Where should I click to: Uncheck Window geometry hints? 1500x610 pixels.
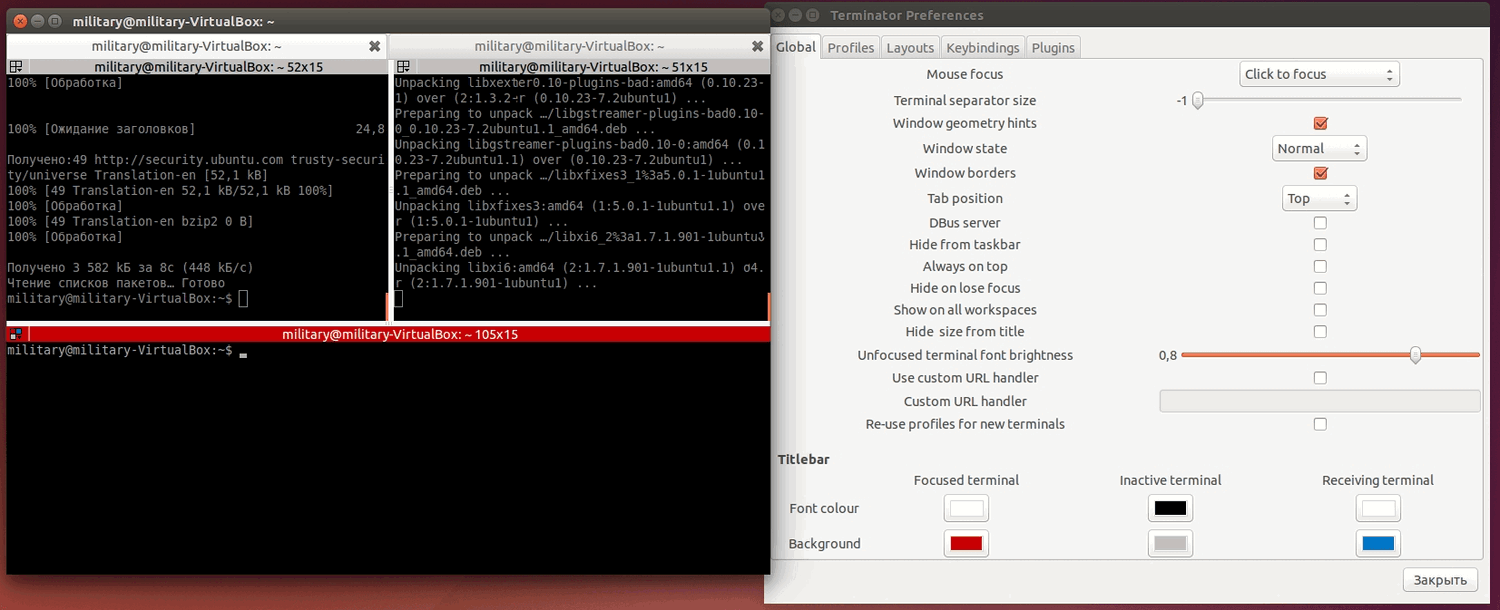coord(1320,123)
